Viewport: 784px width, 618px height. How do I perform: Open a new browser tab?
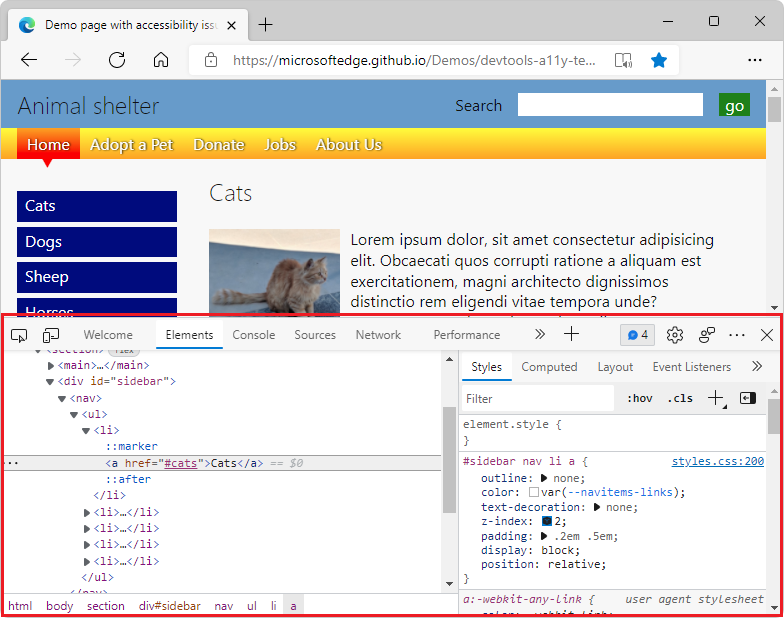(x=266, y=24)
